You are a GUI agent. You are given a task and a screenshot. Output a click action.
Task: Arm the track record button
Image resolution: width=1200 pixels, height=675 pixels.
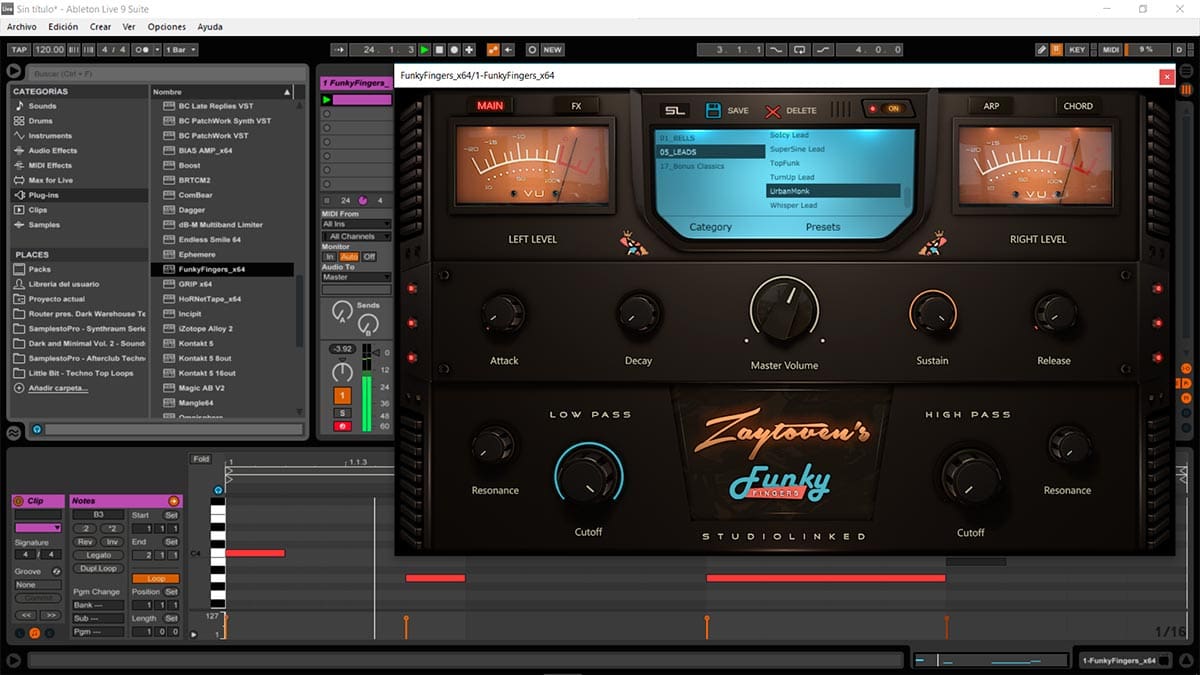342,426
